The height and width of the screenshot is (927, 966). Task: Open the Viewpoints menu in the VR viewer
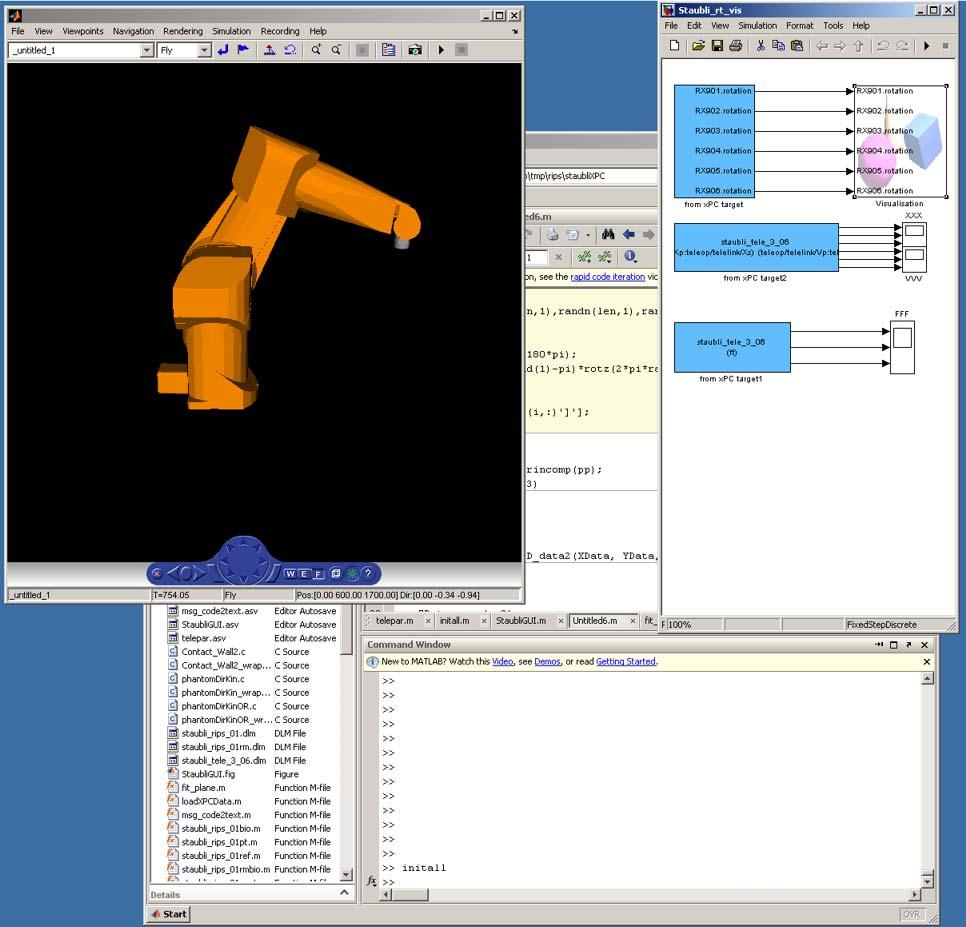[x=83, y=31]
